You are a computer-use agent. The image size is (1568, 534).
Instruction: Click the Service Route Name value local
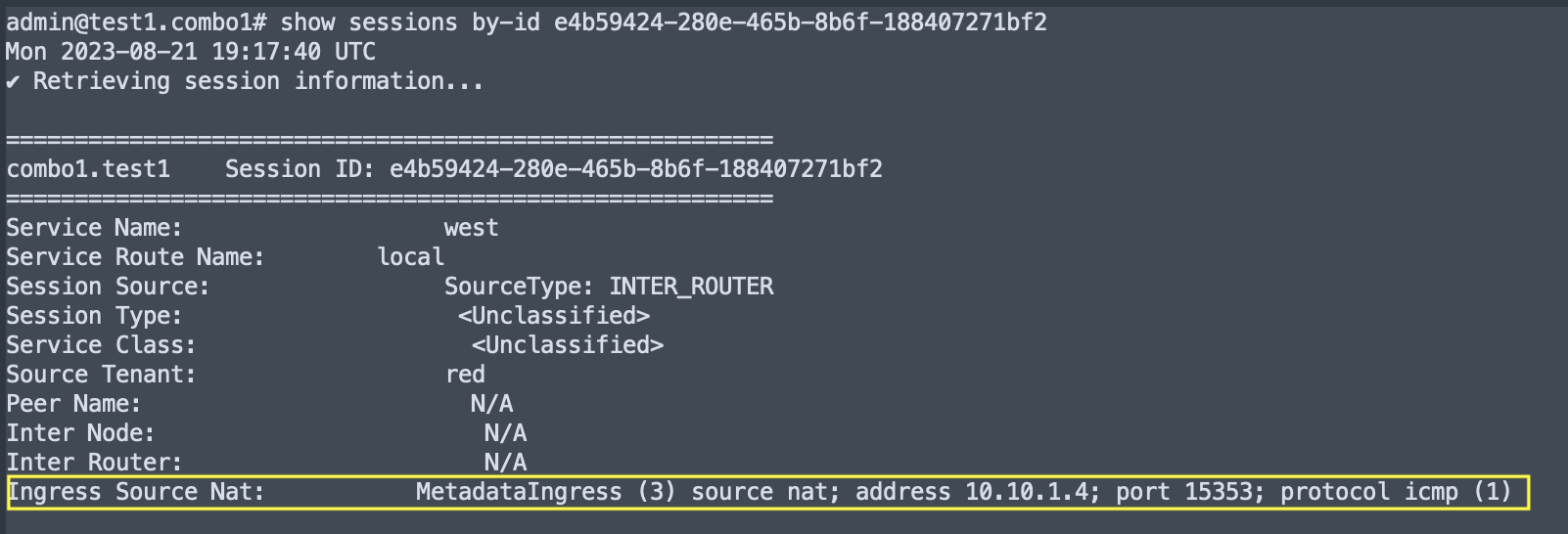point(411,257)
